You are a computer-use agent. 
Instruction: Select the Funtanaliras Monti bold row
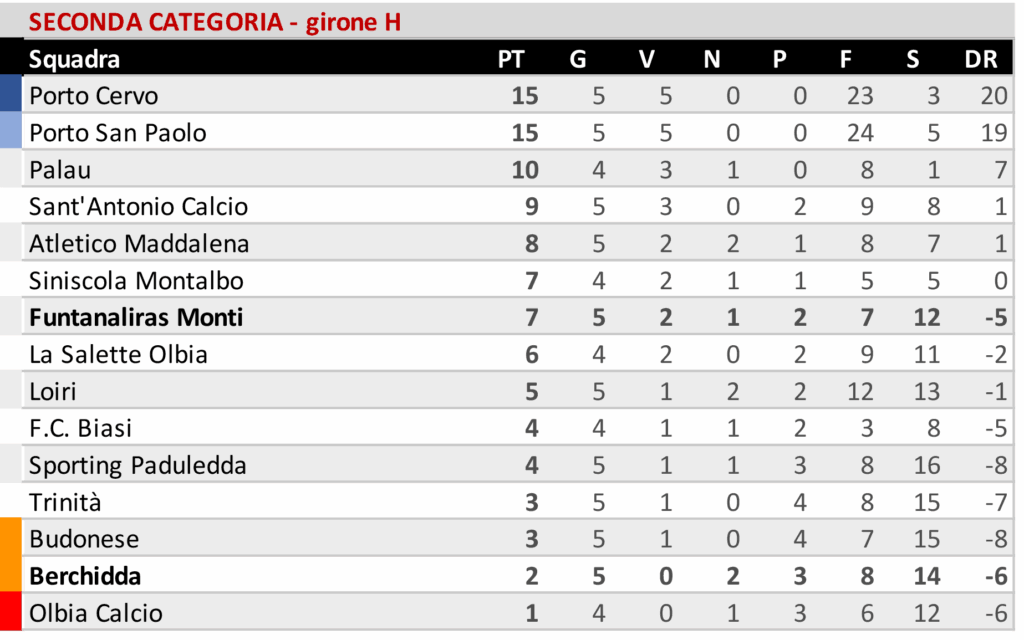517,316
